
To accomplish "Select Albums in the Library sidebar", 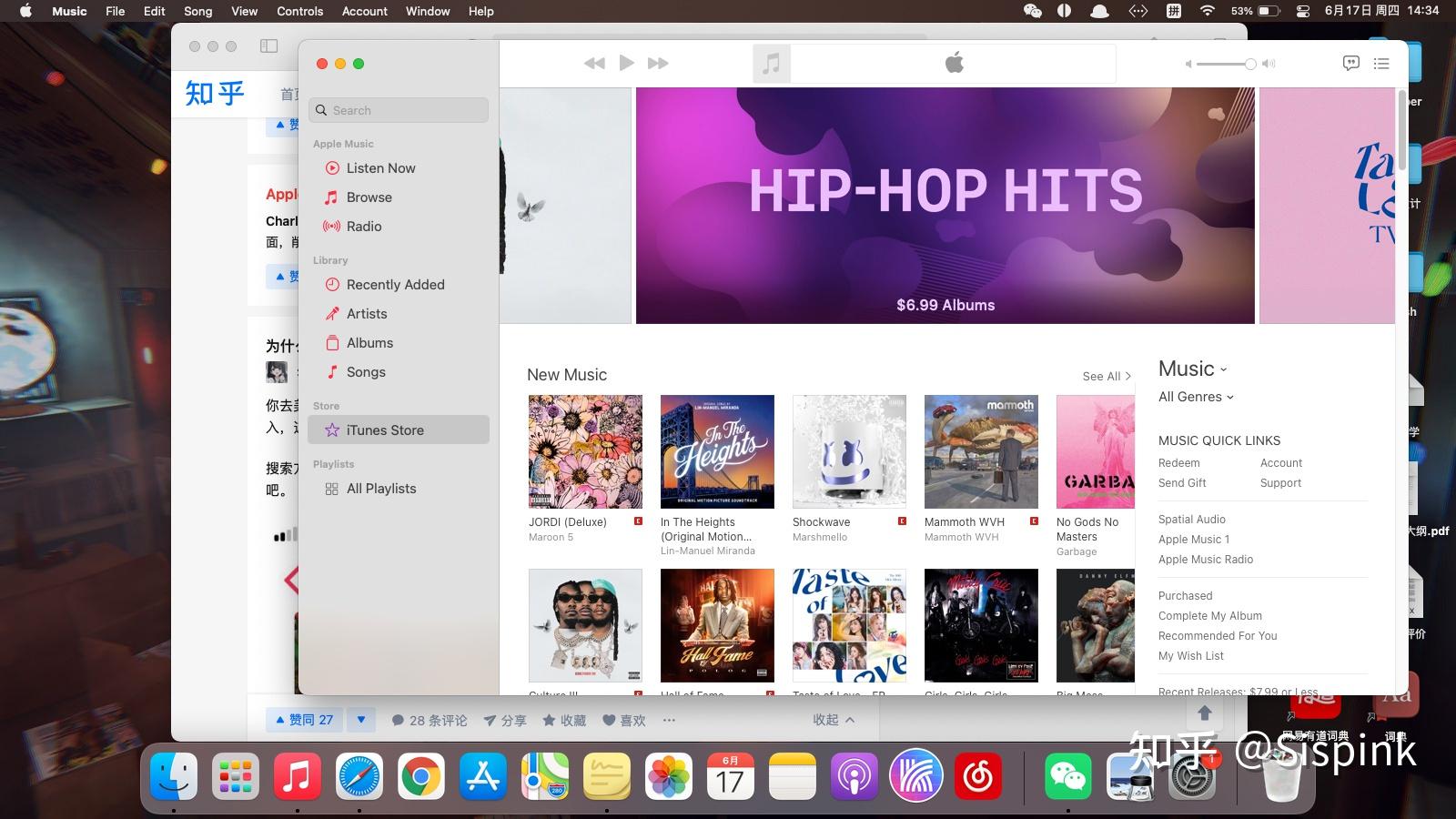I will [x=369, y=342].
